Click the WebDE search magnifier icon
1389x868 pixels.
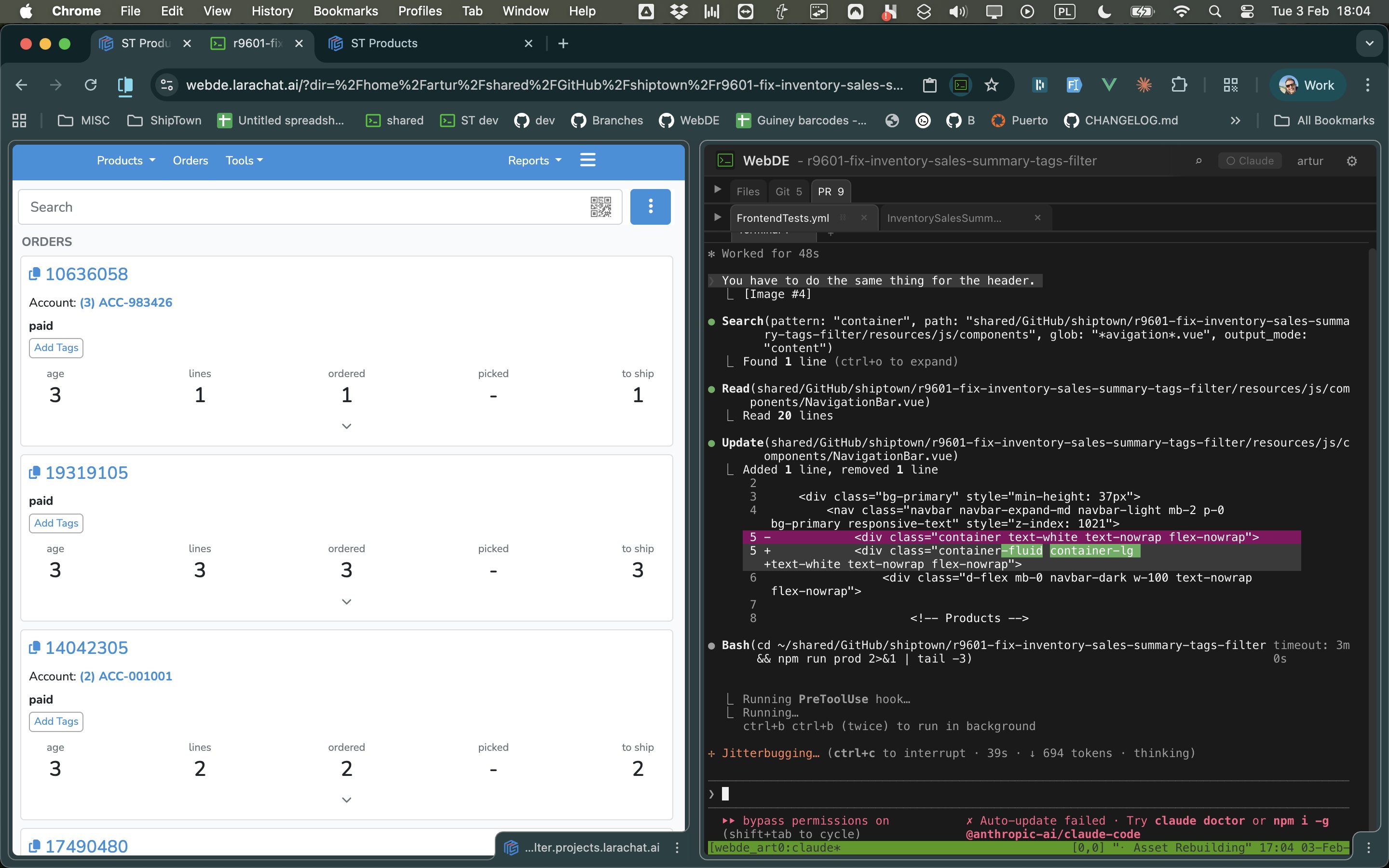coord(1198,162)
